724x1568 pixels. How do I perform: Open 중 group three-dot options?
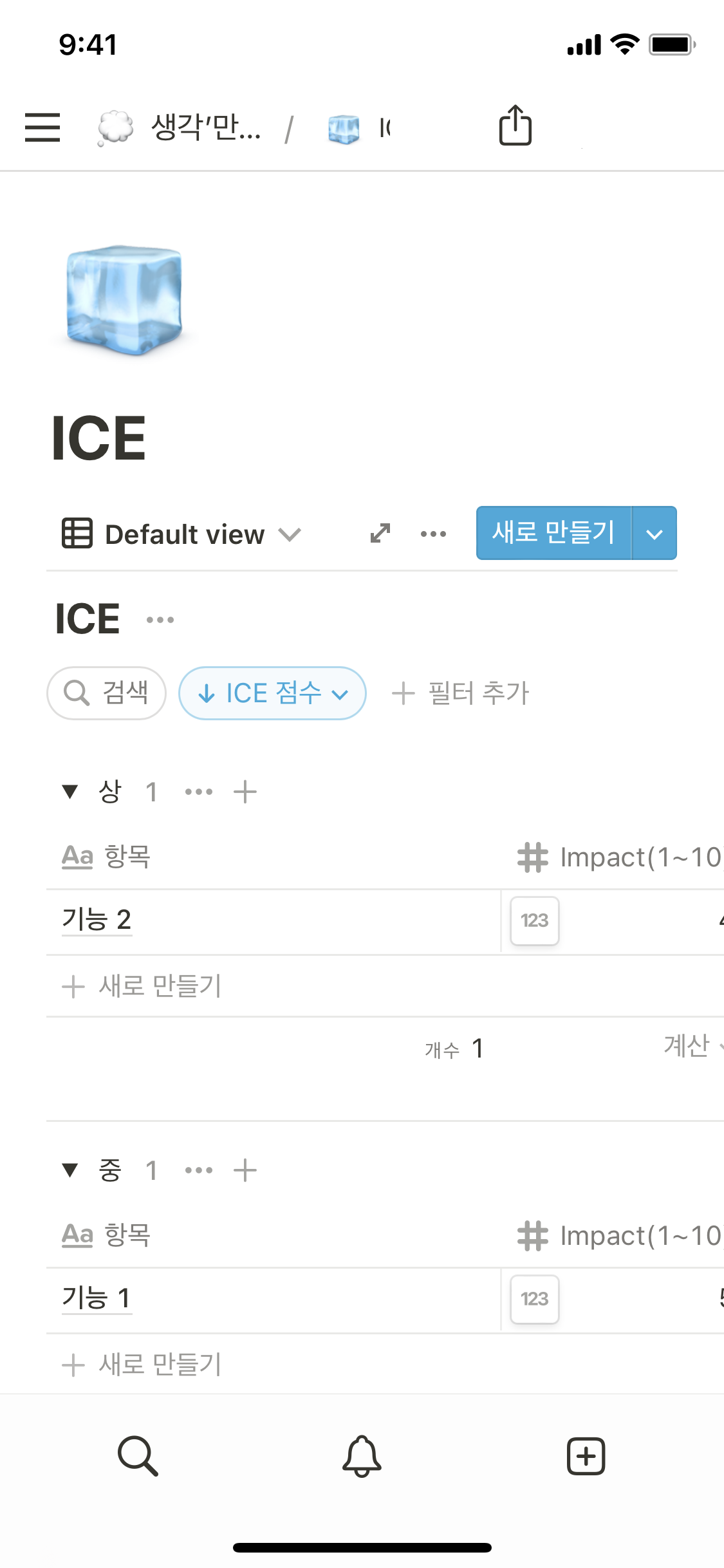click(x=199, y=1170)
